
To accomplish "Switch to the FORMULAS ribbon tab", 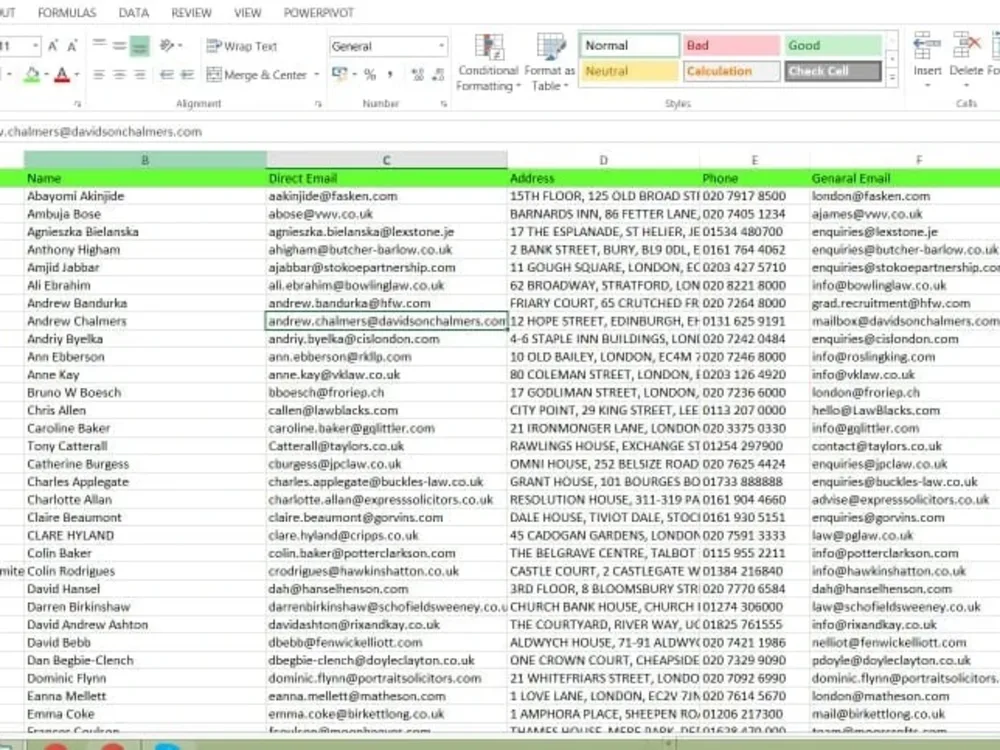I will point(67,13).
